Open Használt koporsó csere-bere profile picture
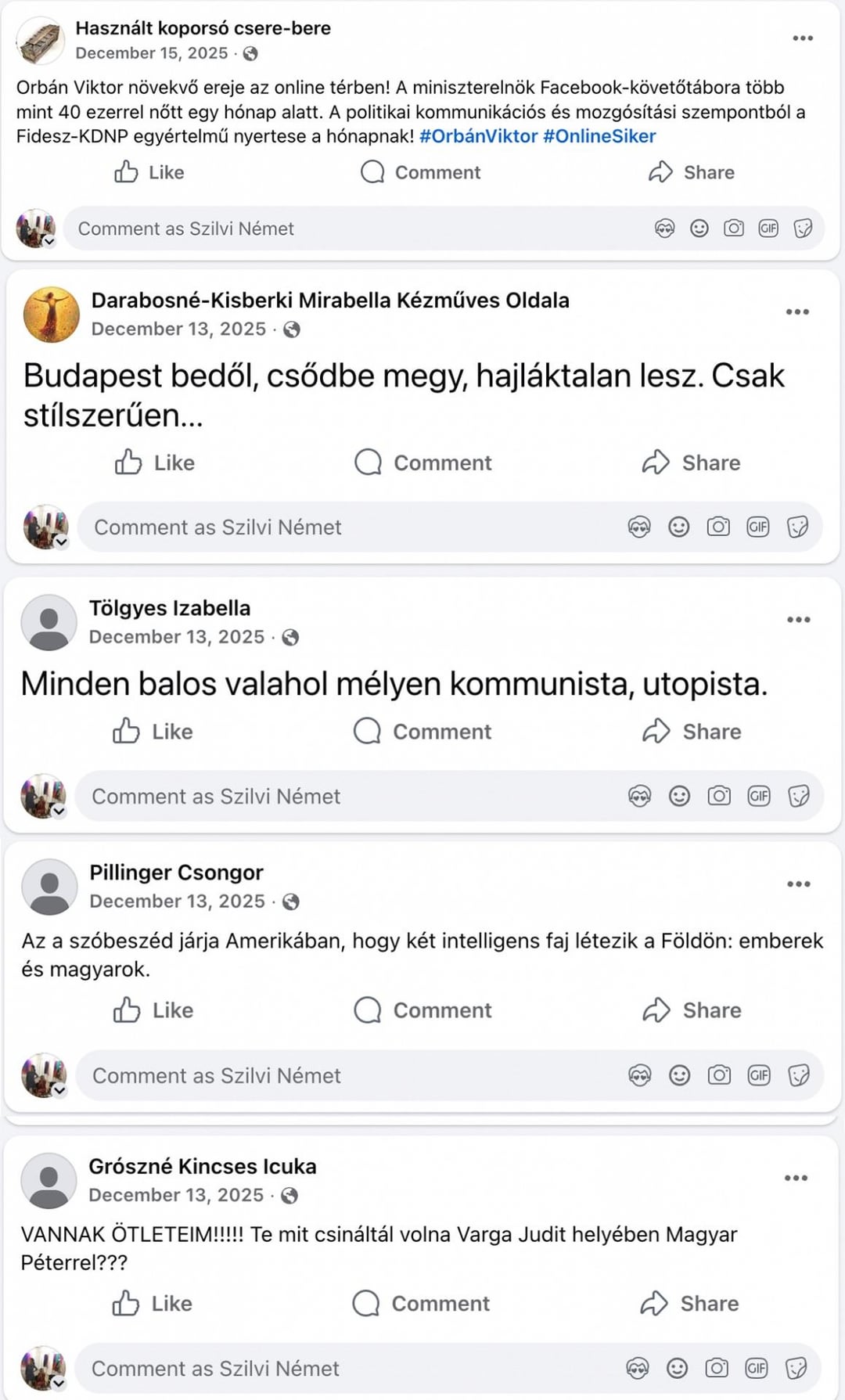 pyautogui.click(x=40, y=41)
